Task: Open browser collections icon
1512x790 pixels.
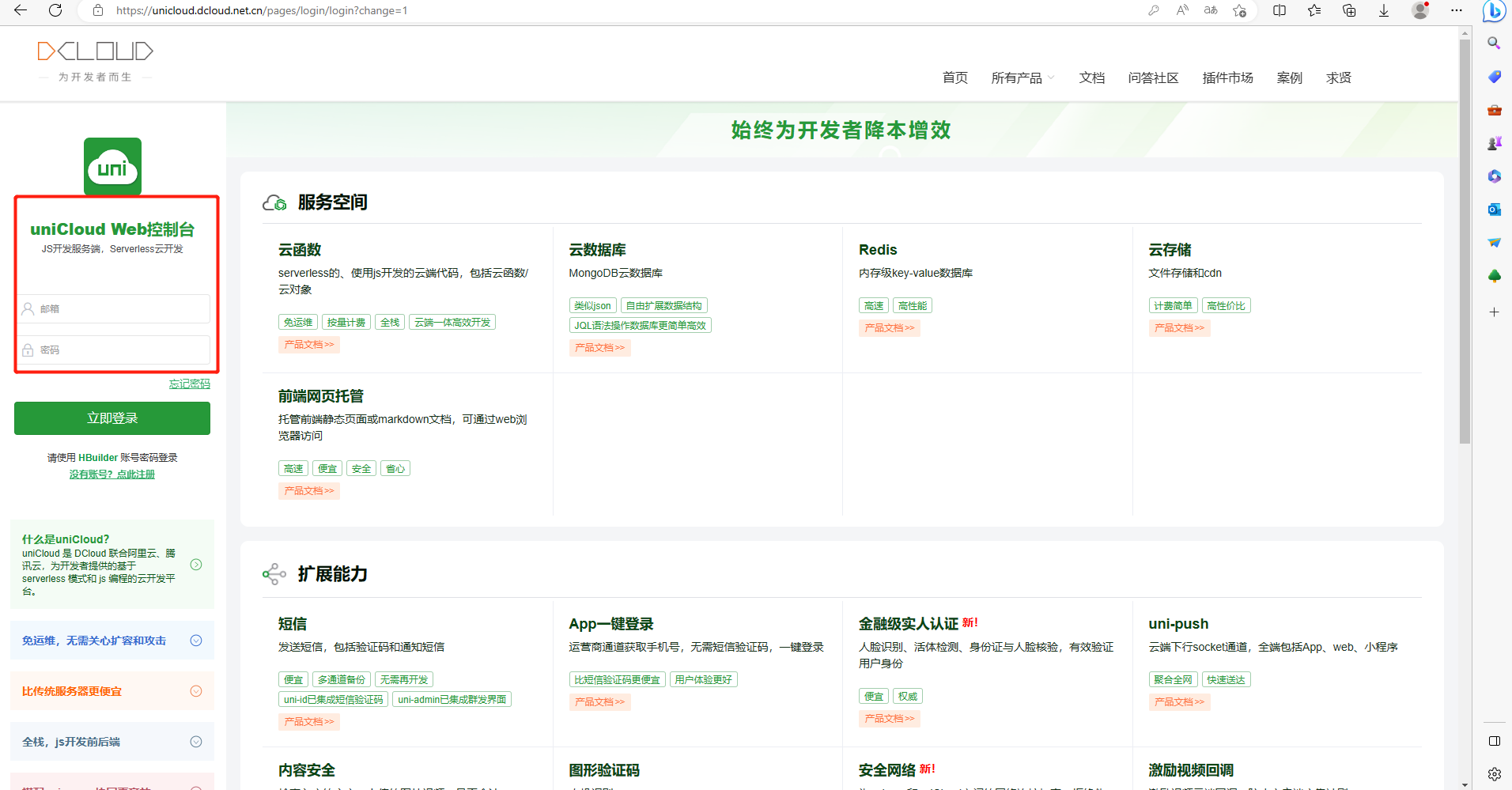Action: (x=1349, y=10)
